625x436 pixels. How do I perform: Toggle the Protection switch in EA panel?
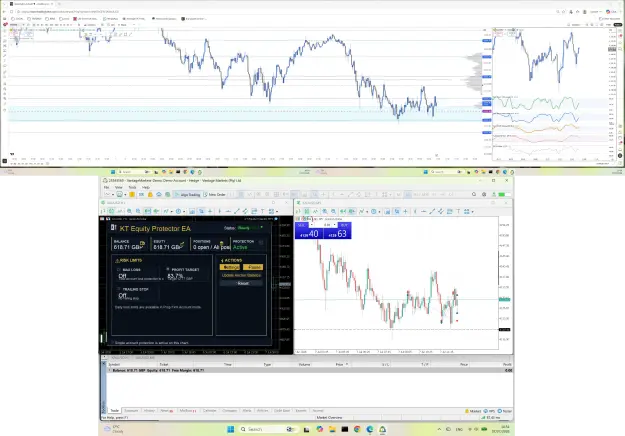click(x=261, y=242)
